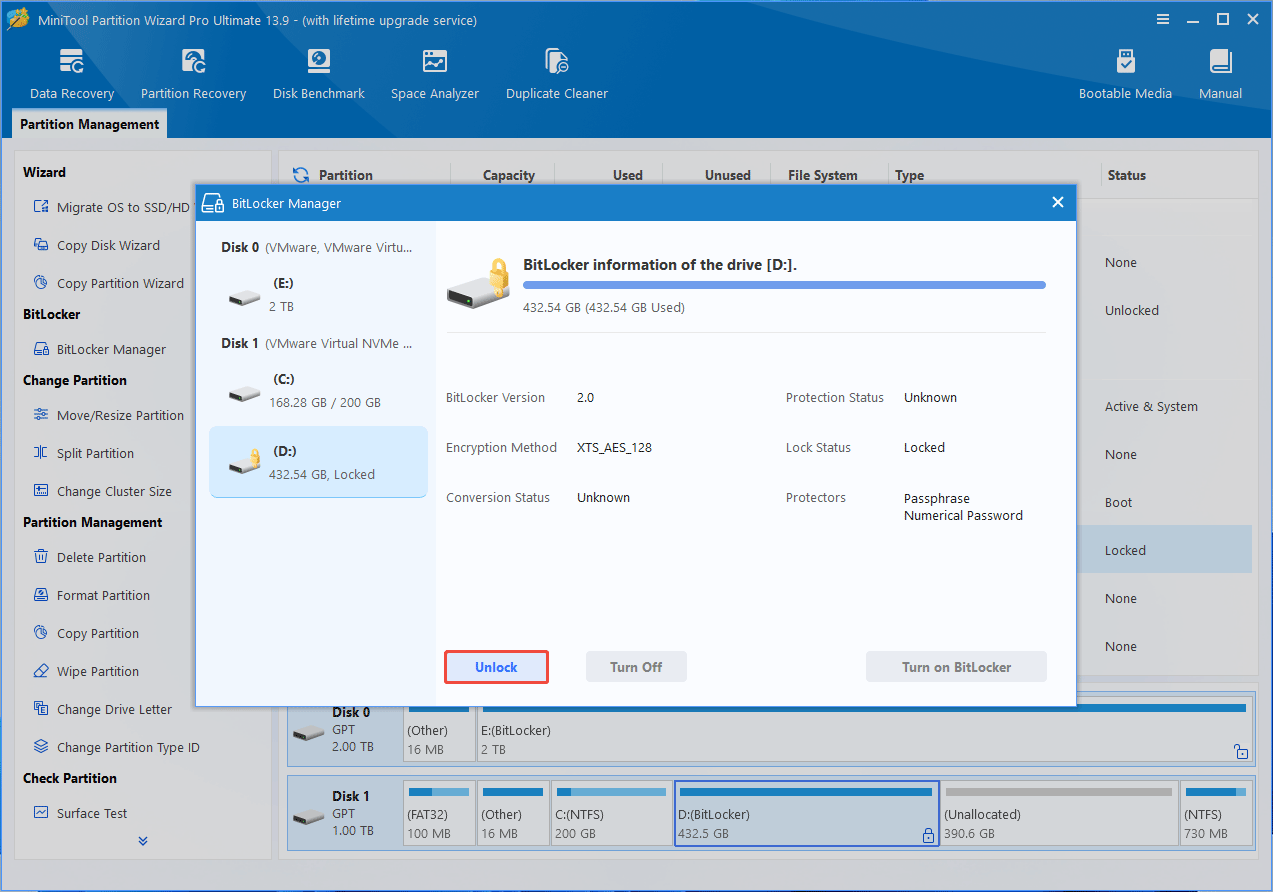Start the Migrate OS to SSD/HD wizard
Viewport: 1273px width, 892px height.
pyautogui.click(x=111, y=207)
